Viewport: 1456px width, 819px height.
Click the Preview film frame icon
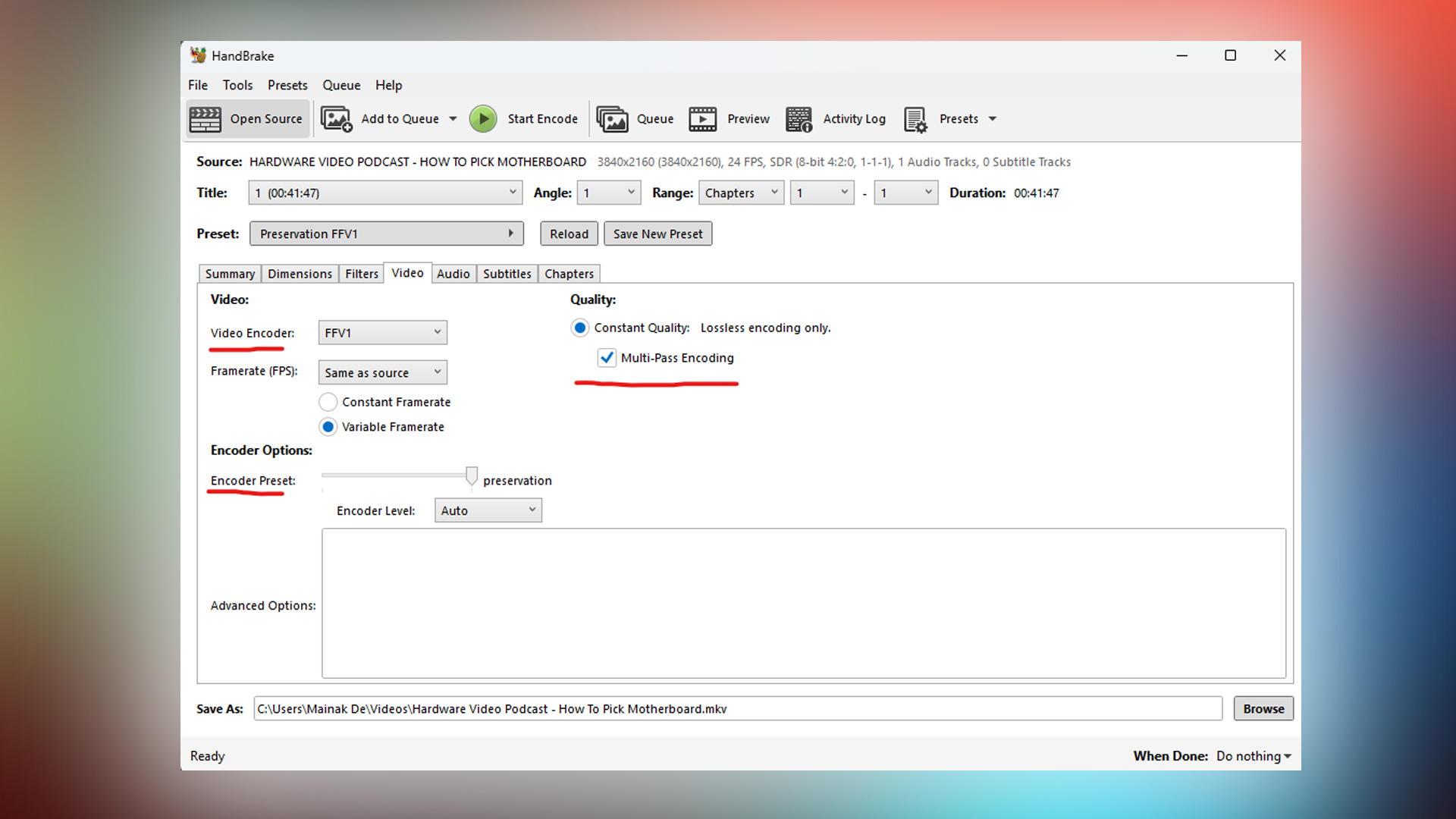(x=702, y=119)
